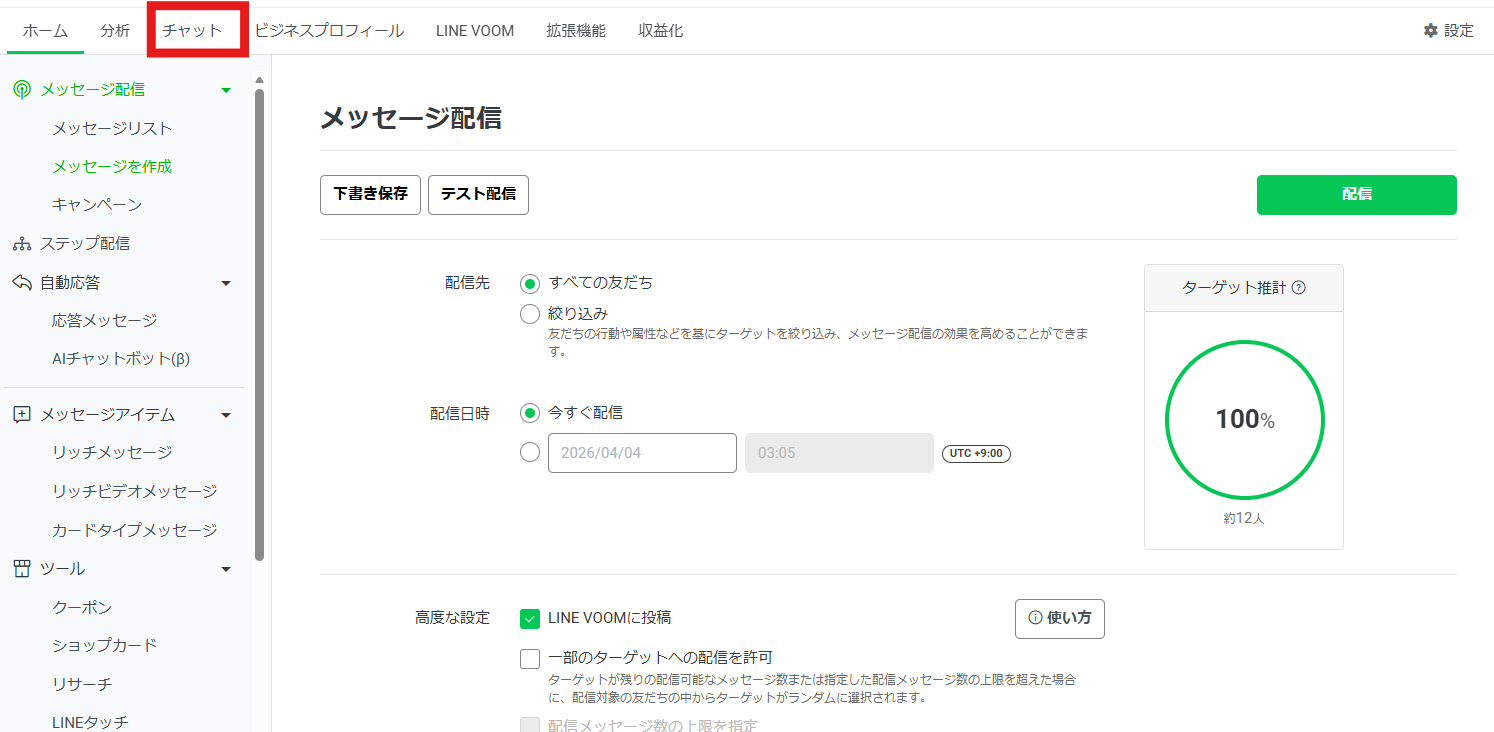Click the 設定 gear icon
The height and width of the screenshot is (732, 1494).
point(1430,31)
